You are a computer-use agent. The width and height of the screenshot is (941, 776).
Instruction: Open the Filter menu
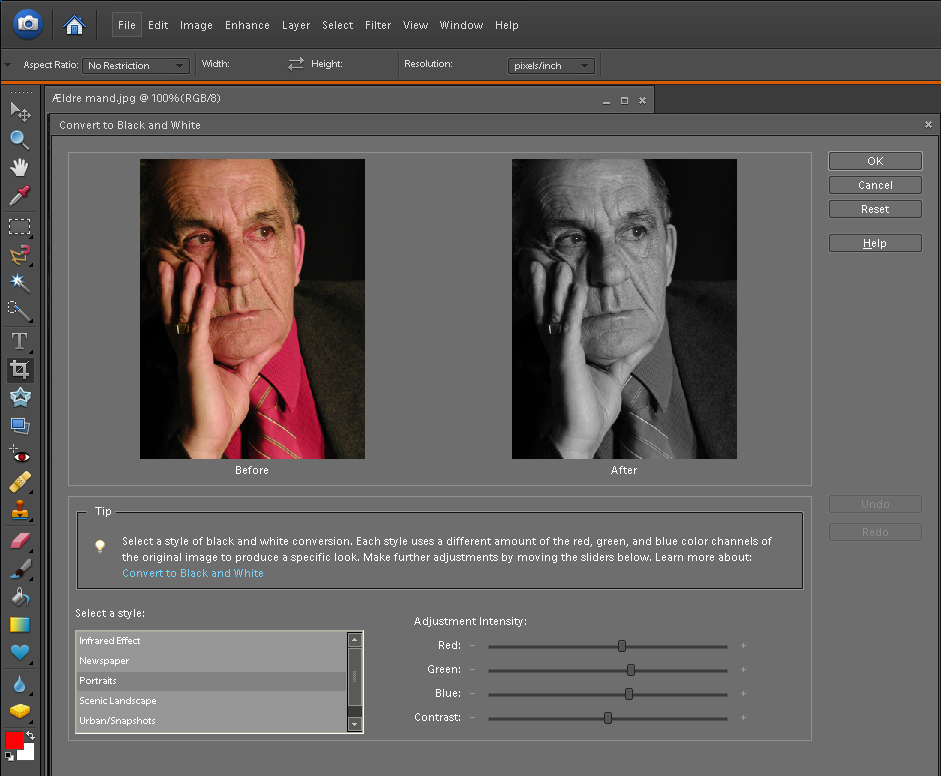pyautogui.click(x=378, y=25)
